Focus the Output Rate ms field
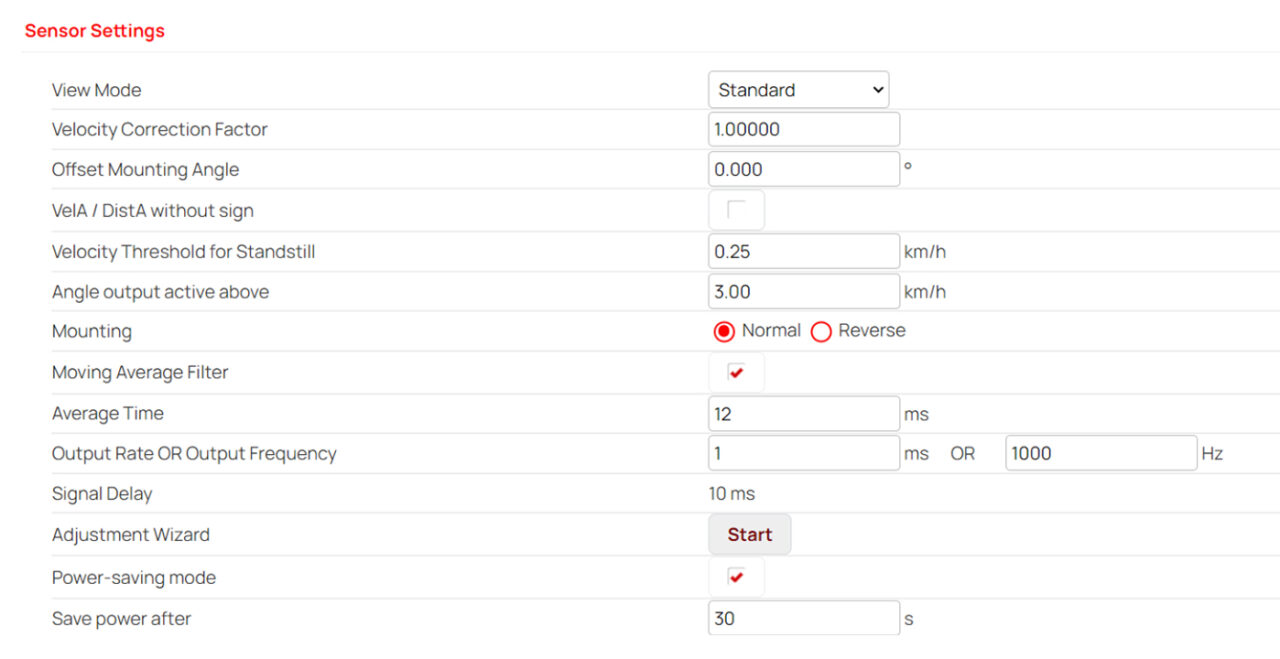This screenshot has height=659, width=1280. (x=803, y=454)
